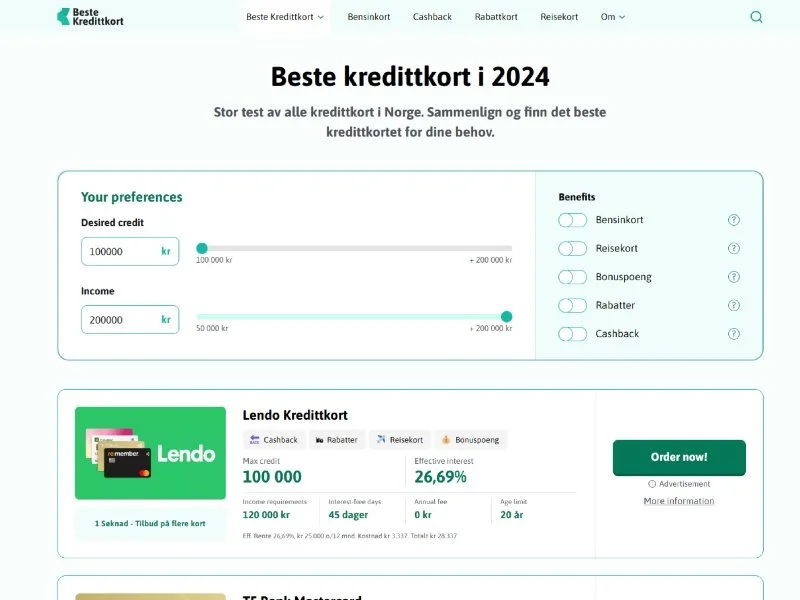Click the '120 000 kr' income requirement

(x=266, y=515)
